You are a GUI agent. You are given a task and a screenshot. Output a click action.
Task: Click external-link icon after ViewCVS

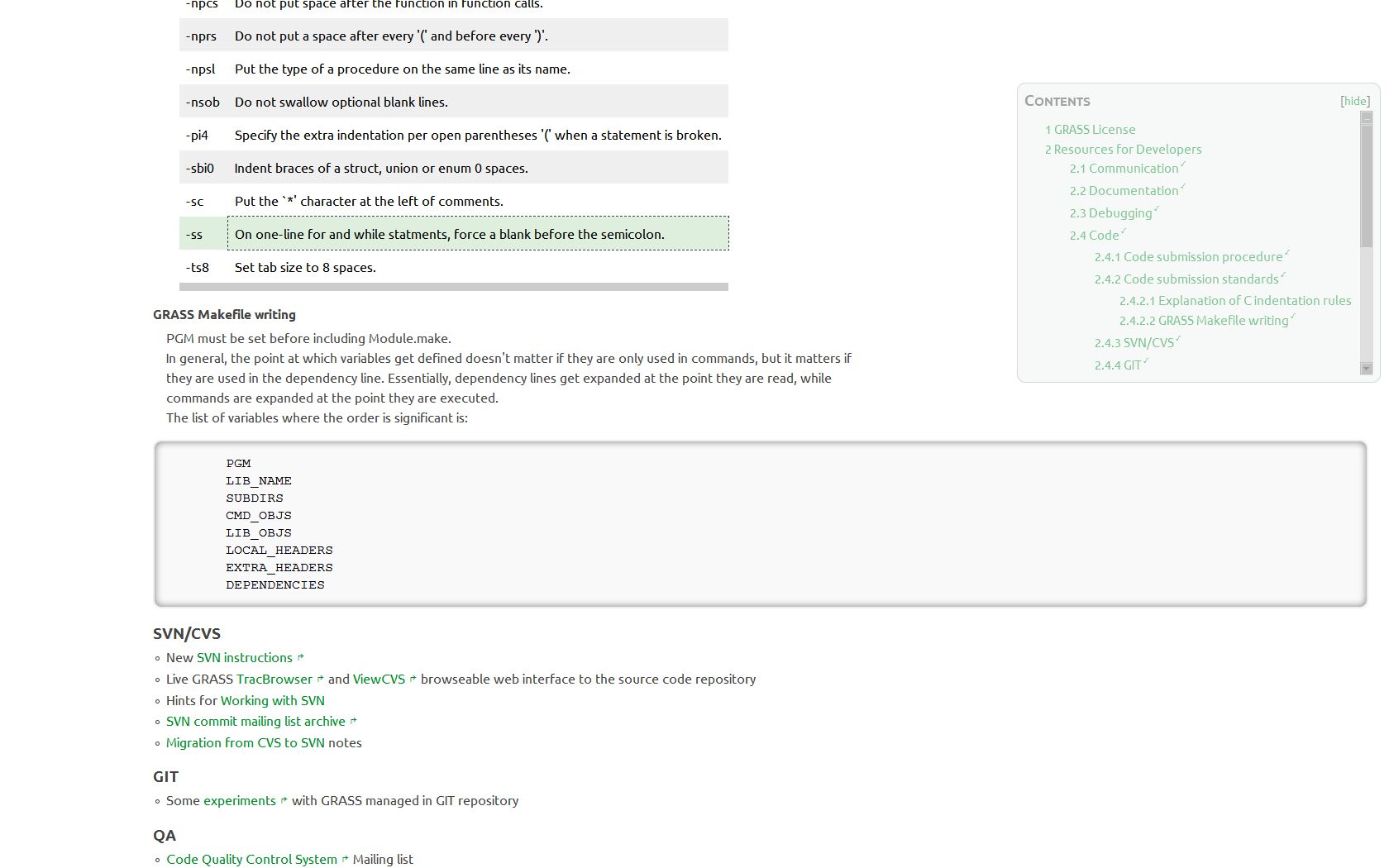[413, 680]
